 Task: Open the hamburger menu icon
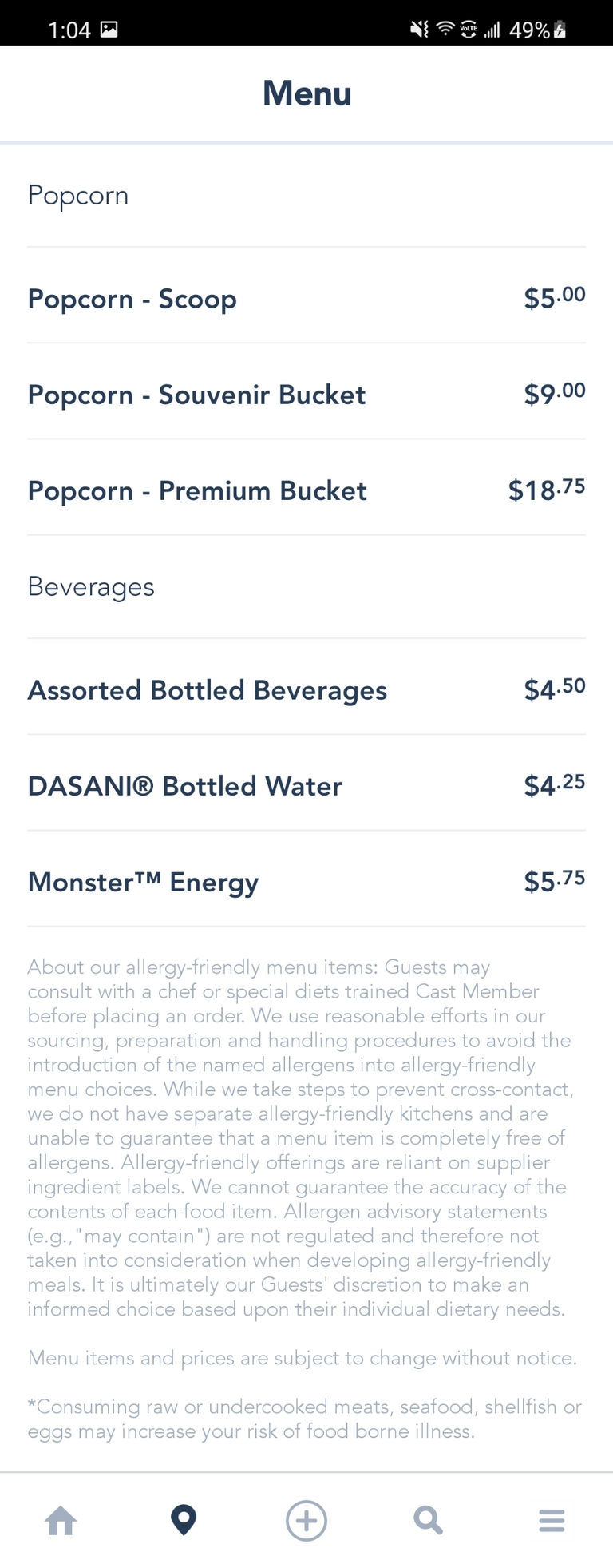pos(552,1520)
